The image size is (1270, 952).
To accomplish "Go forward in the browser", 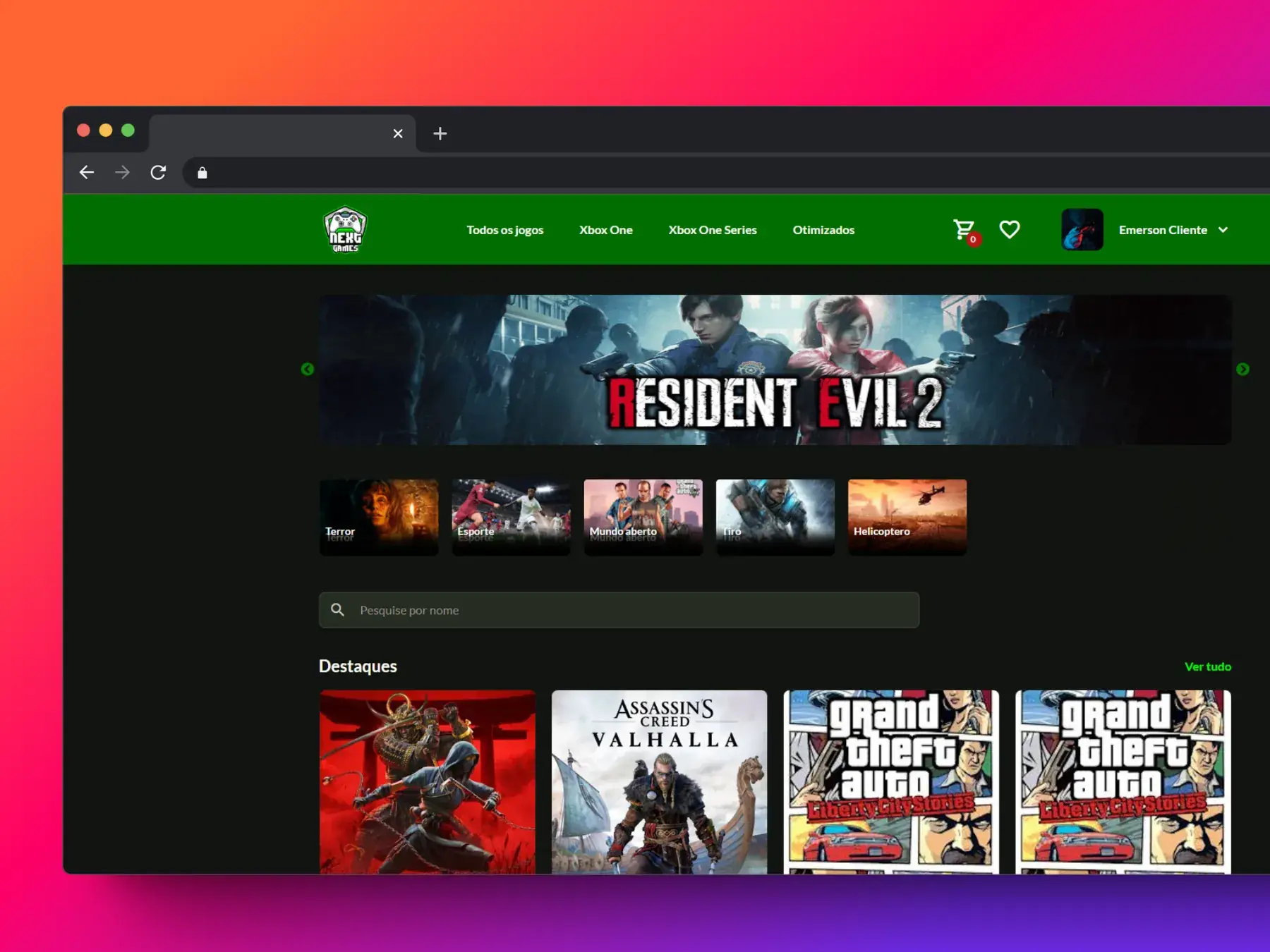I will point(122,173).
